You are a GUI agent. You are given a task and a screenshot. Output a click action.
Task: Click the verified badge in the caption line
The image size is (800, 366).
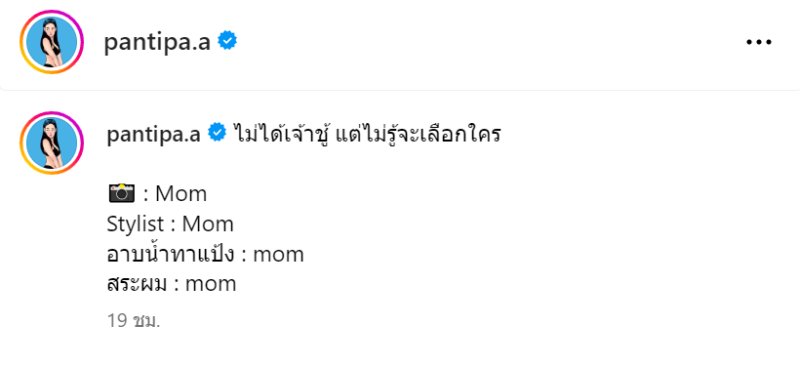[217, 133]
